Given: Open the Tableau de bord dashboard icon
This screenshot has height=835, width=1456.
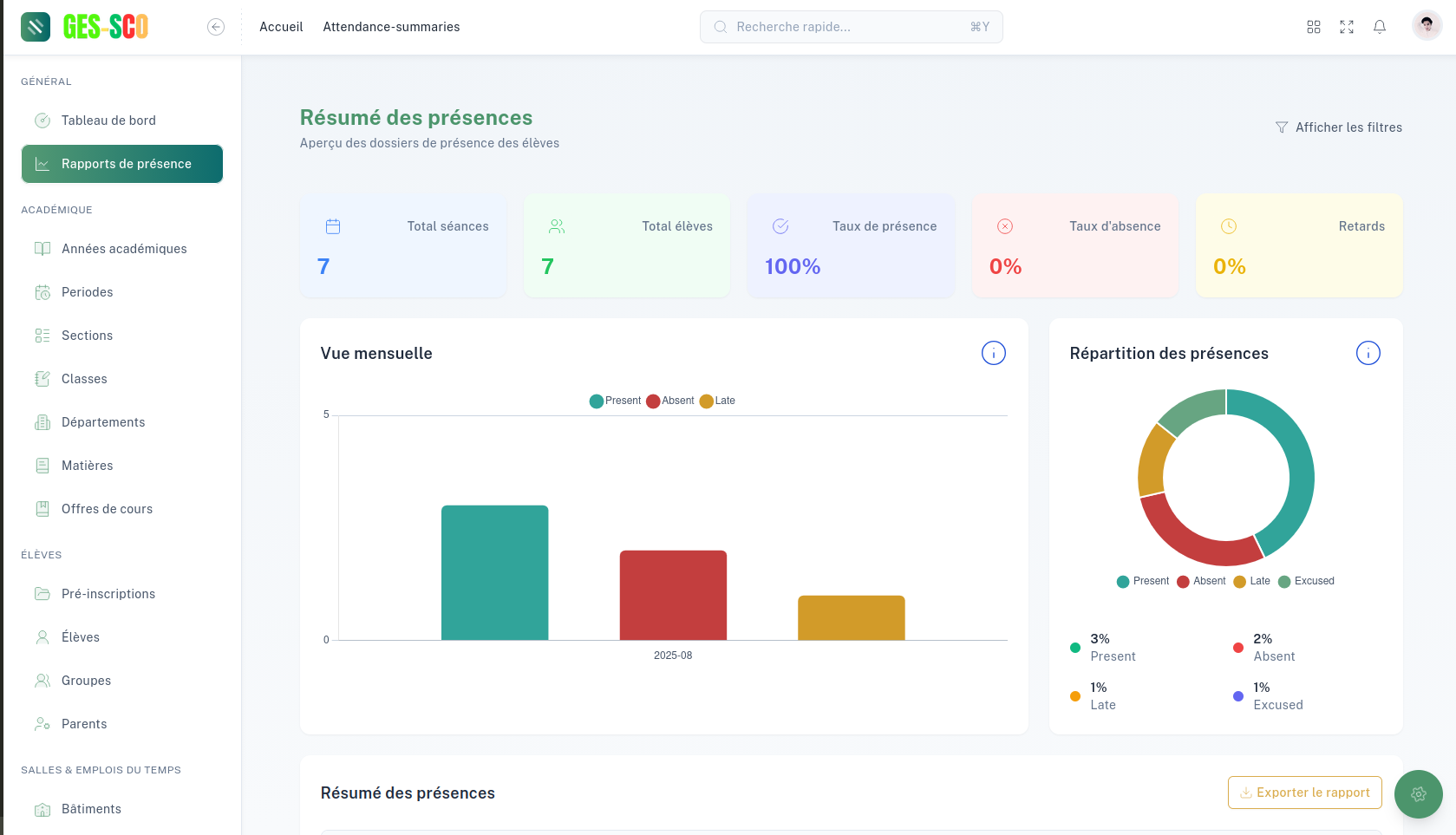Looking at the screenshot, I should 42,120.
